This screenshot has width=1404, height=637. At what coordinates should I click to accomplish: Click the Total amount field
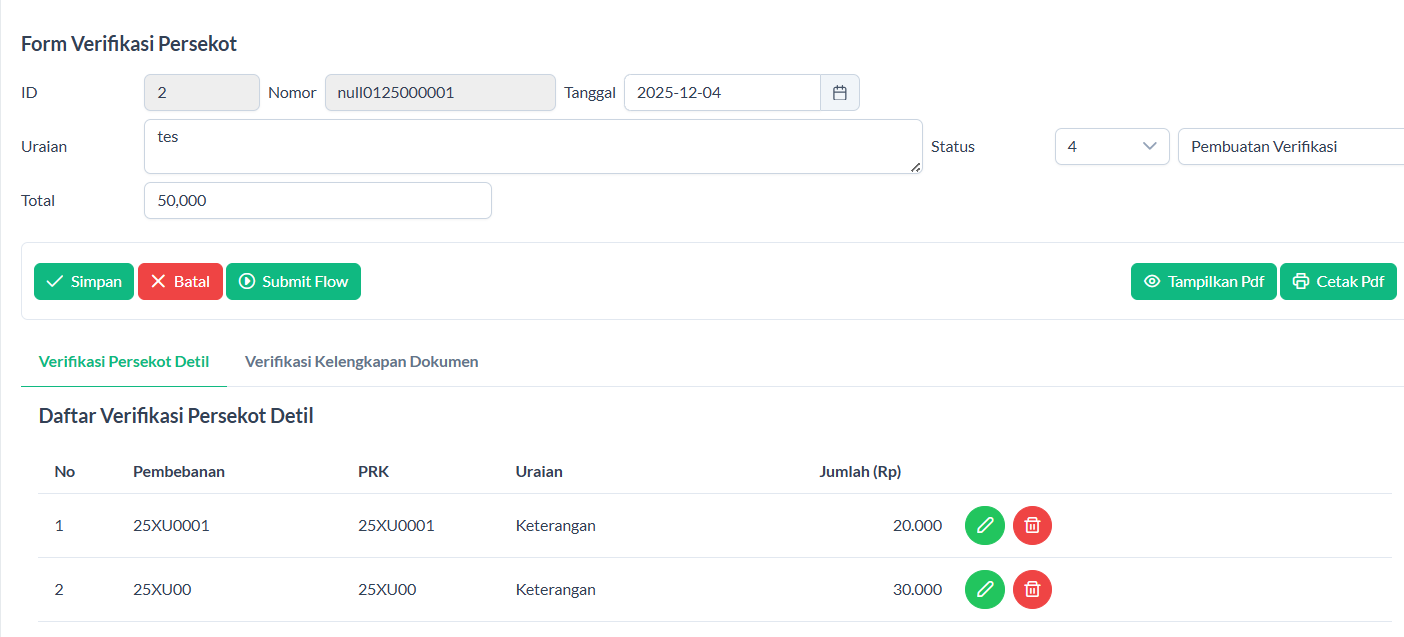click(x=317, y=201)
